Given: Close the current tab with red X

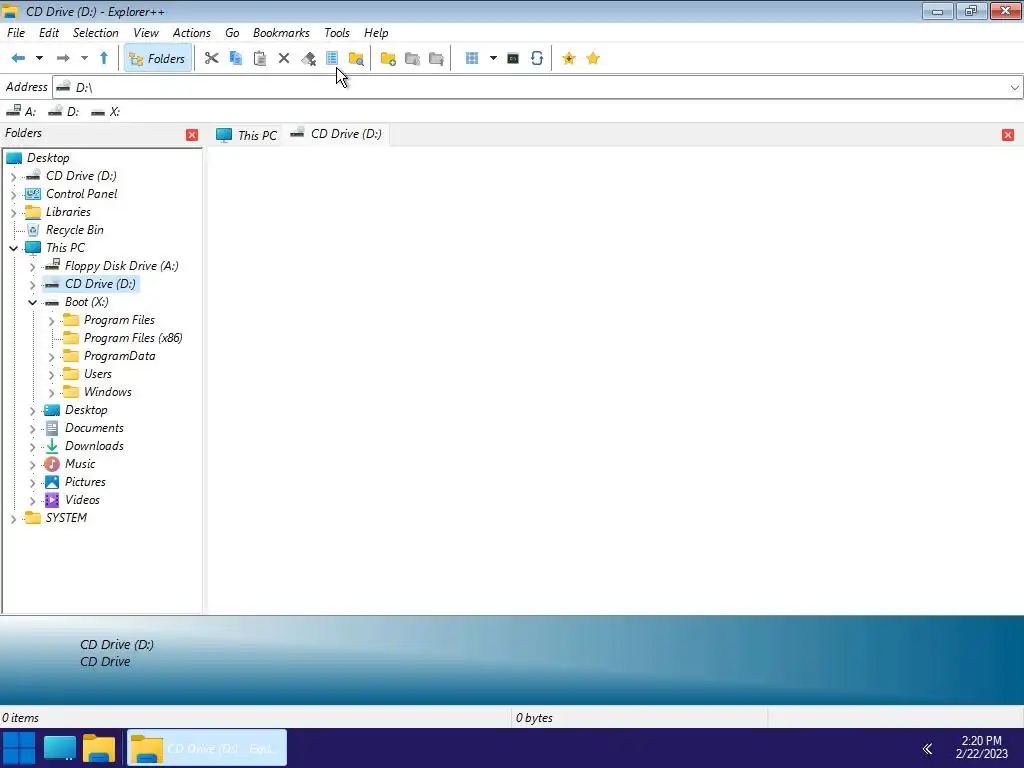Looking at the screenshot, I should (x=1008, y=135).
